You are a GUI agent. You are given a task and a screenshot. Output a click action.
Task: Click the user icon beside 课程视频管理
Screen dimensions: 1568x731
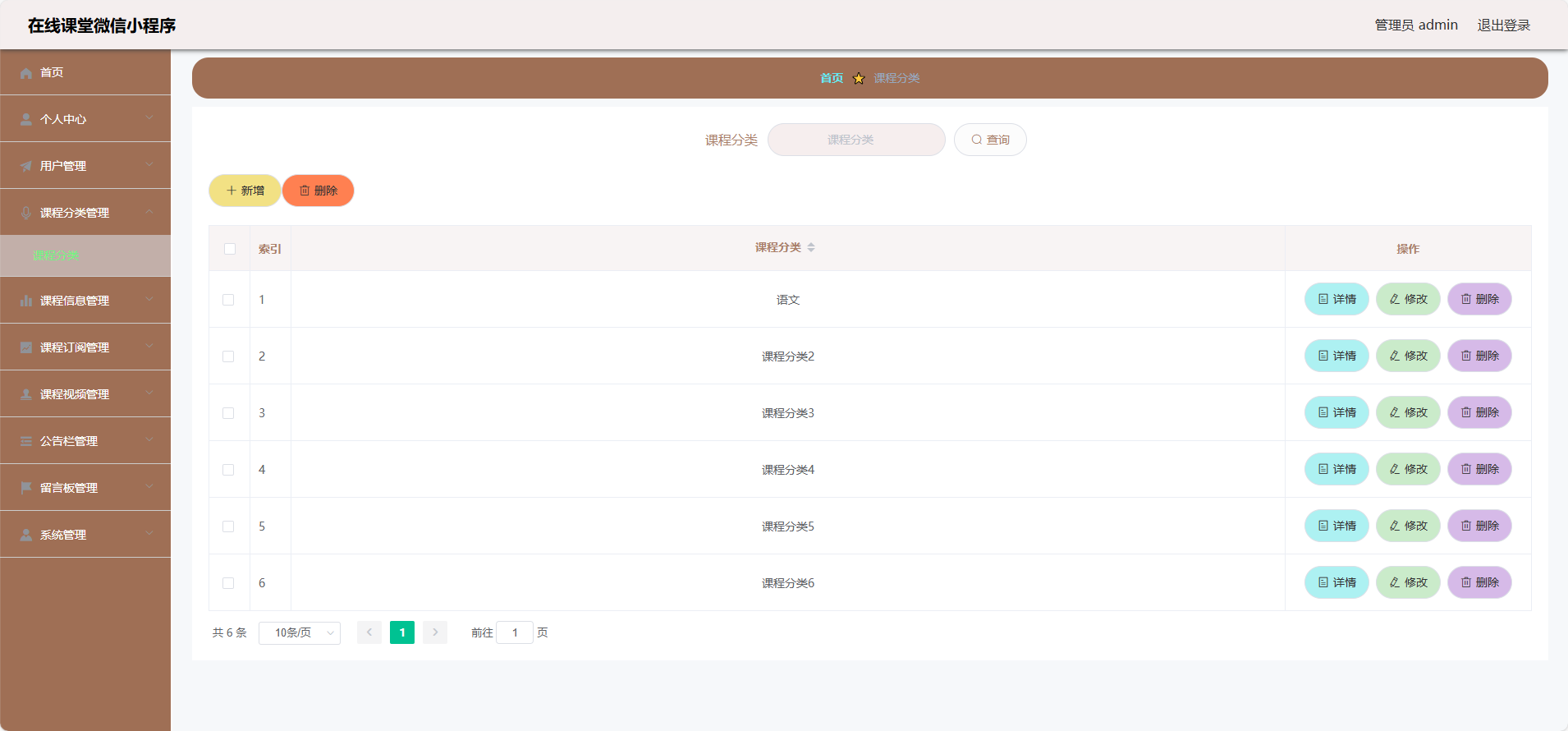pyautogui.click(x=26, y=395)
